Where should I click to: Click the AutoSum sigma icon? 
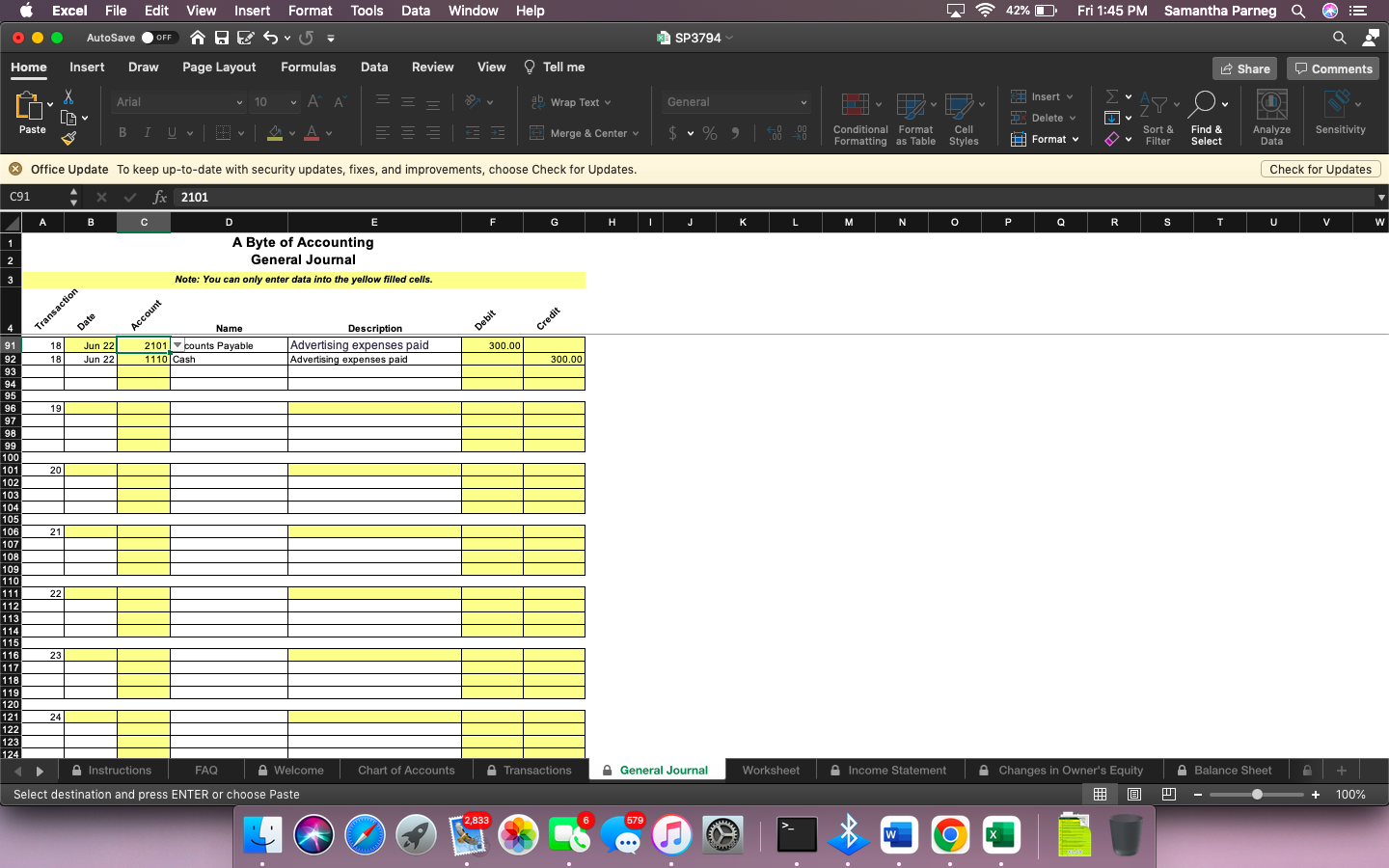click(1112, 96)
